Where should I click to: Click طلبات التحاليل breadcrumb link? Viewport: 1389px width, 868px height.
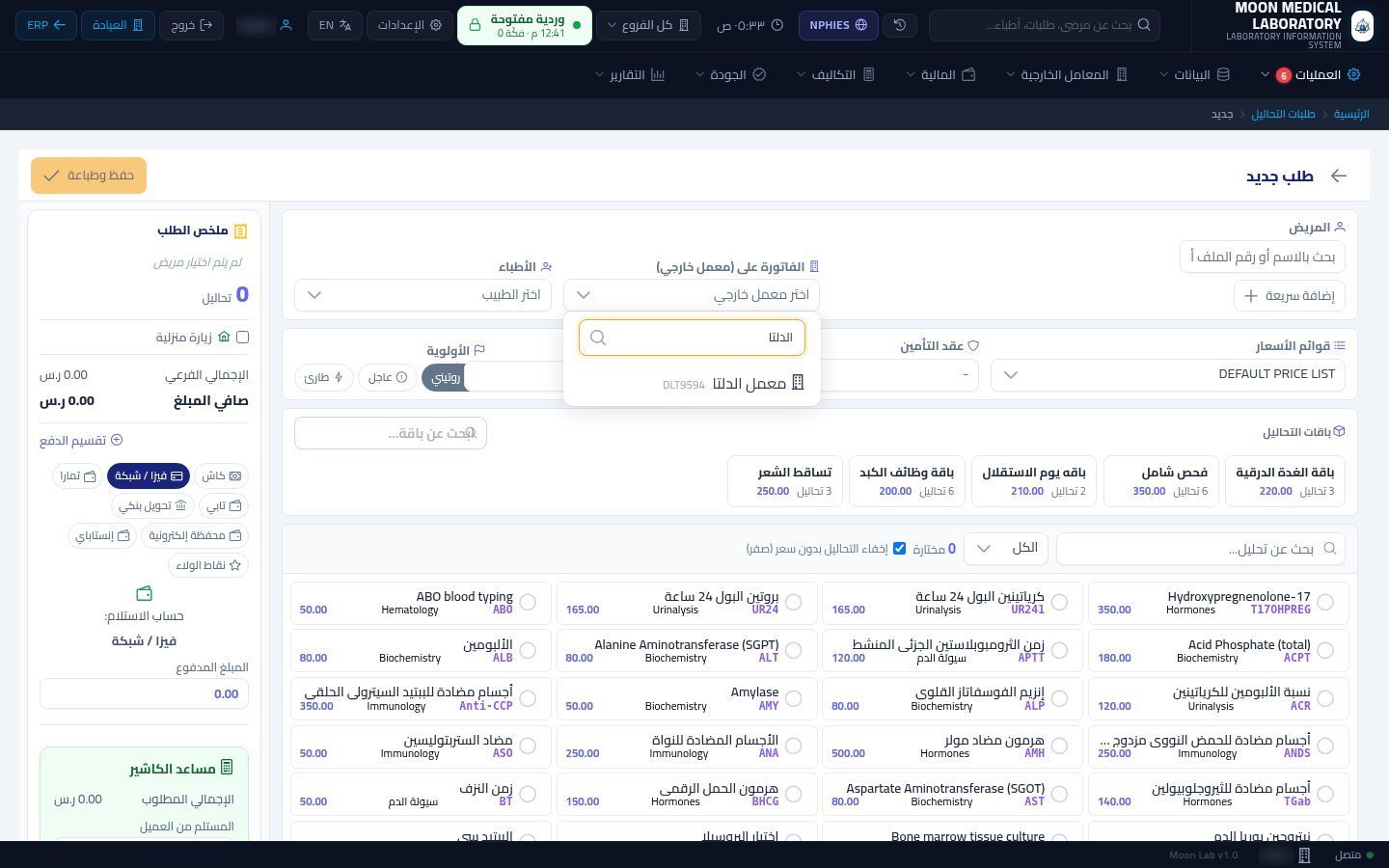1283,114
